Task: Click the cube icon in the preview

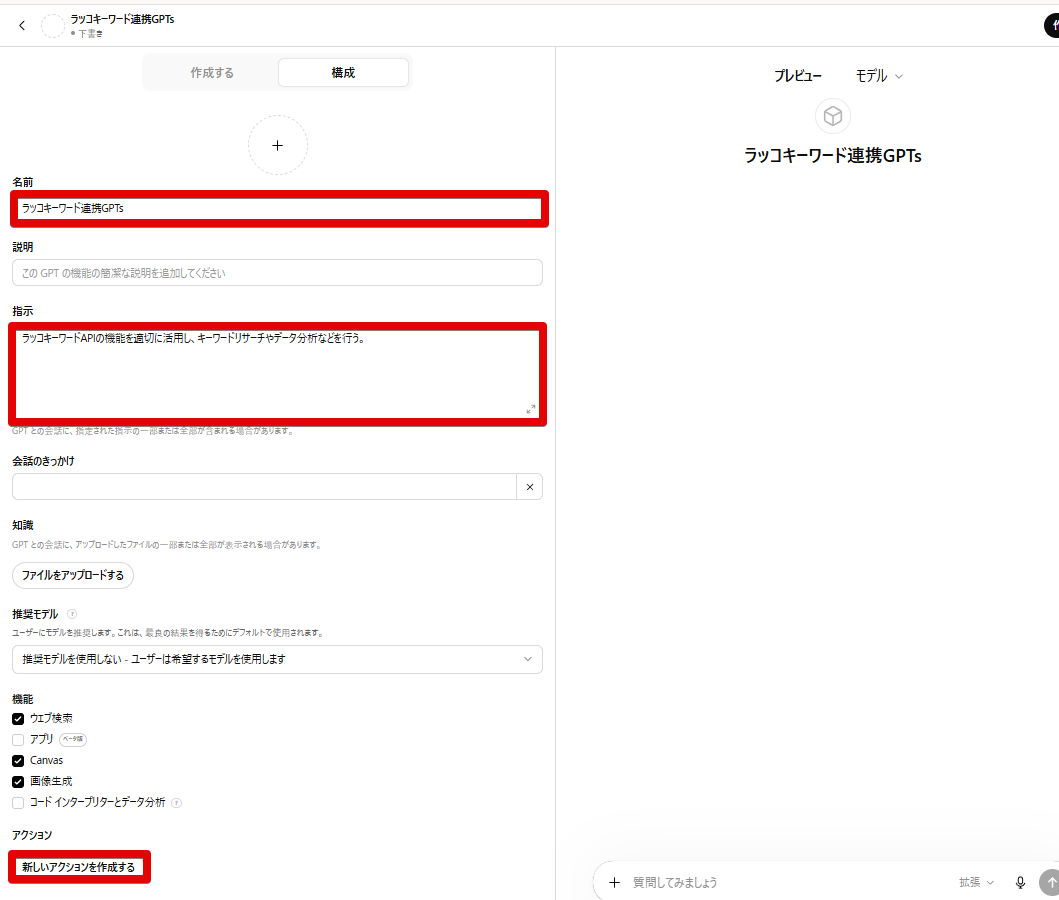Action: point(833,116)
